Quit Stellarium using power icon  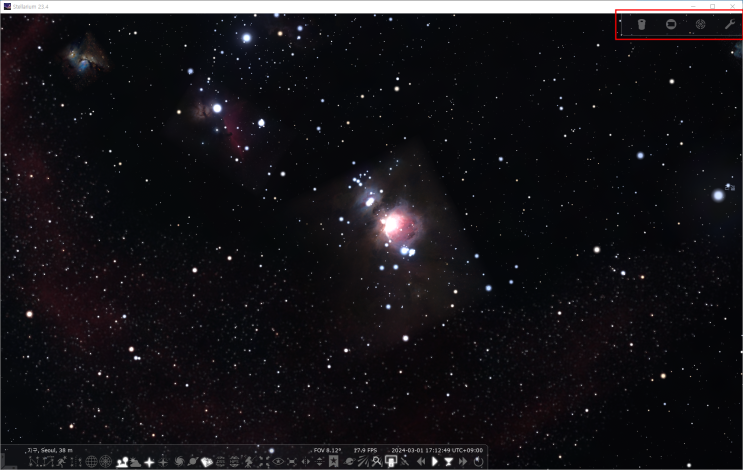(x=478, y=462)
